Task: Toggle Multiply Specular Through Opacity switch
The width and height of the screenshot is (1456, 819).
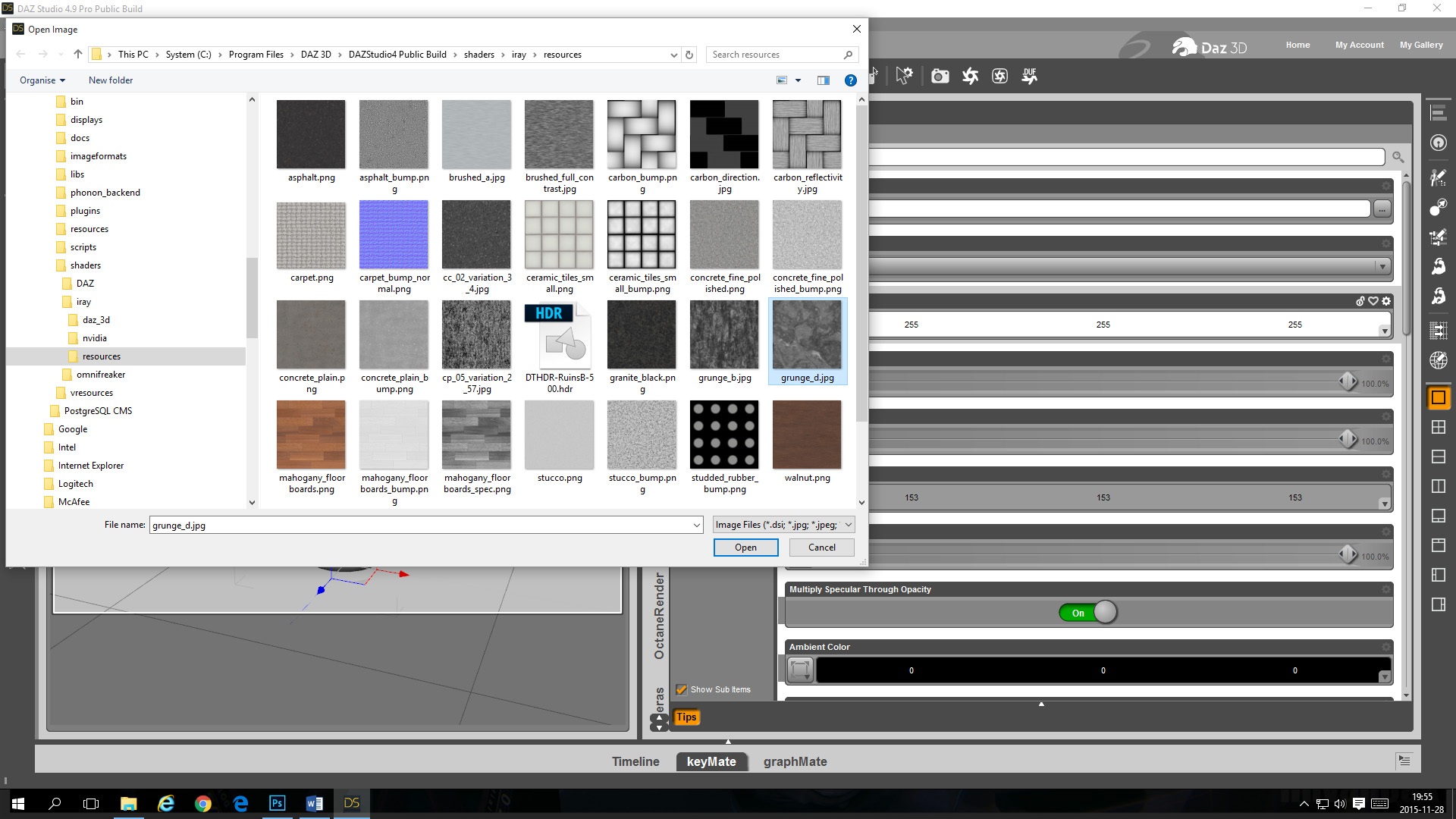Action: 1088,613
